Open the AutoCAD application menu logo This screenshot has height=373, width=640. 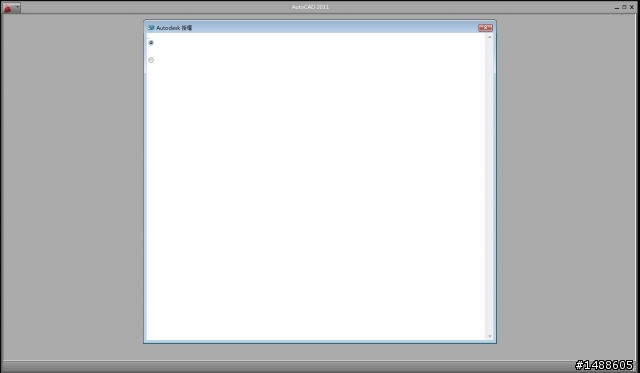[8, 8]
